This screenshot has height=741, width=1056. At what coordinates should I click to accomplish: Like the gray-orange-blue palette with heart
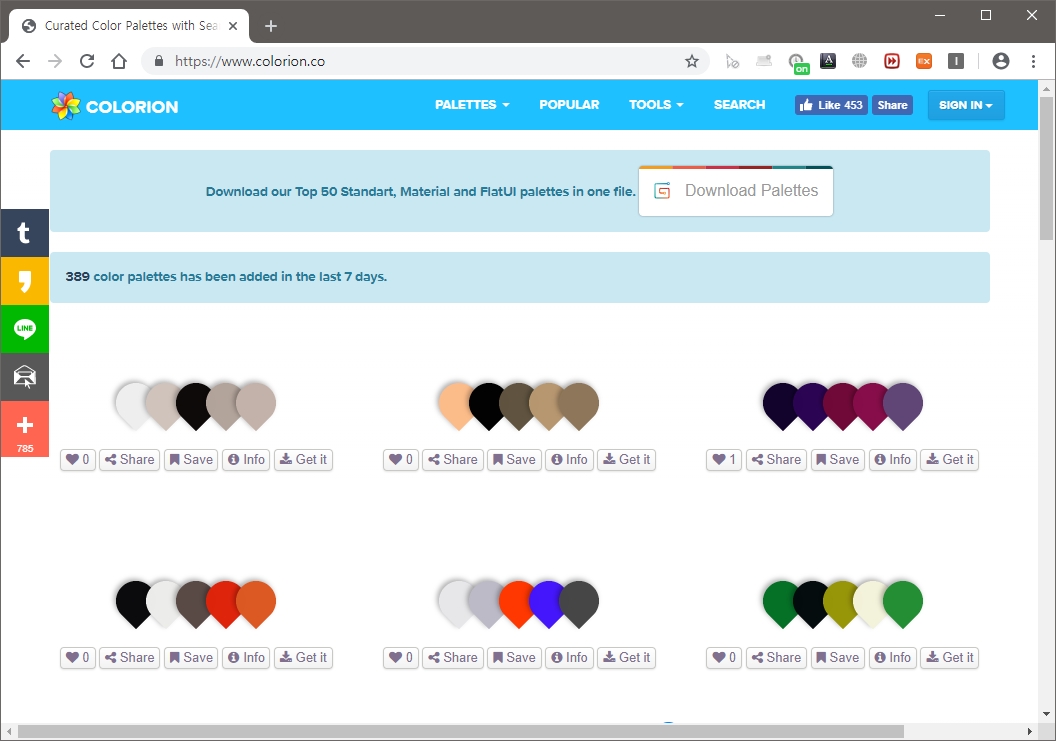[401, 657]
